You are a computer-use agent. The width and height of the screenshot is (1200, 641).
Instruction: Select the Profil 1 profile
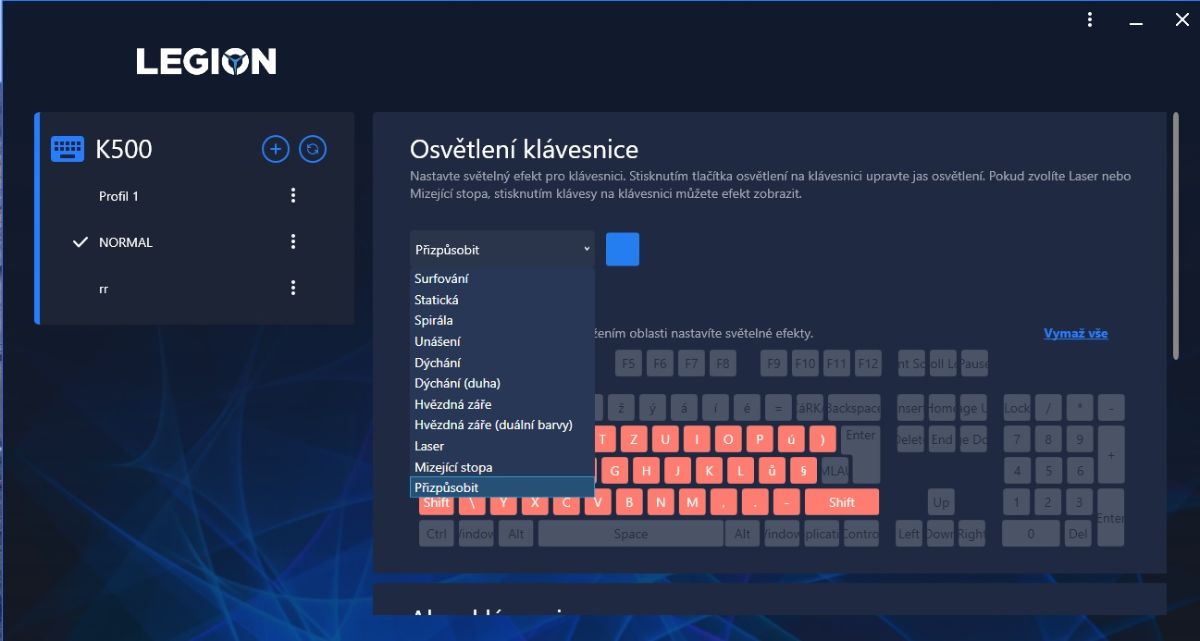click(x=119, y=196)
